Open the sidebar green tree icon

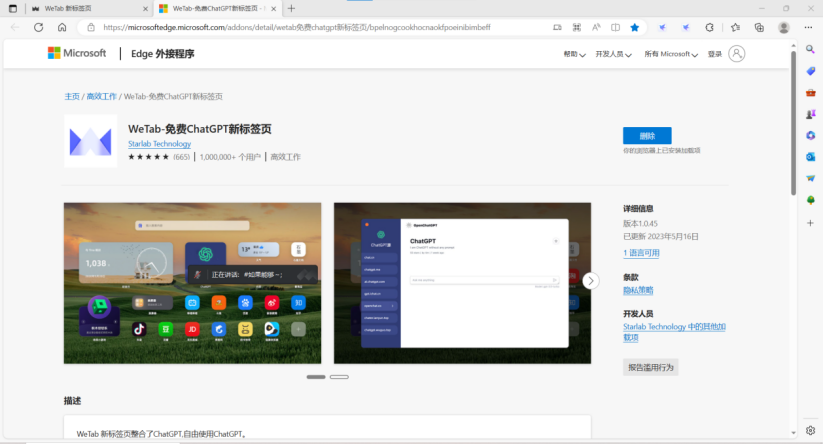tap(810, 200)
